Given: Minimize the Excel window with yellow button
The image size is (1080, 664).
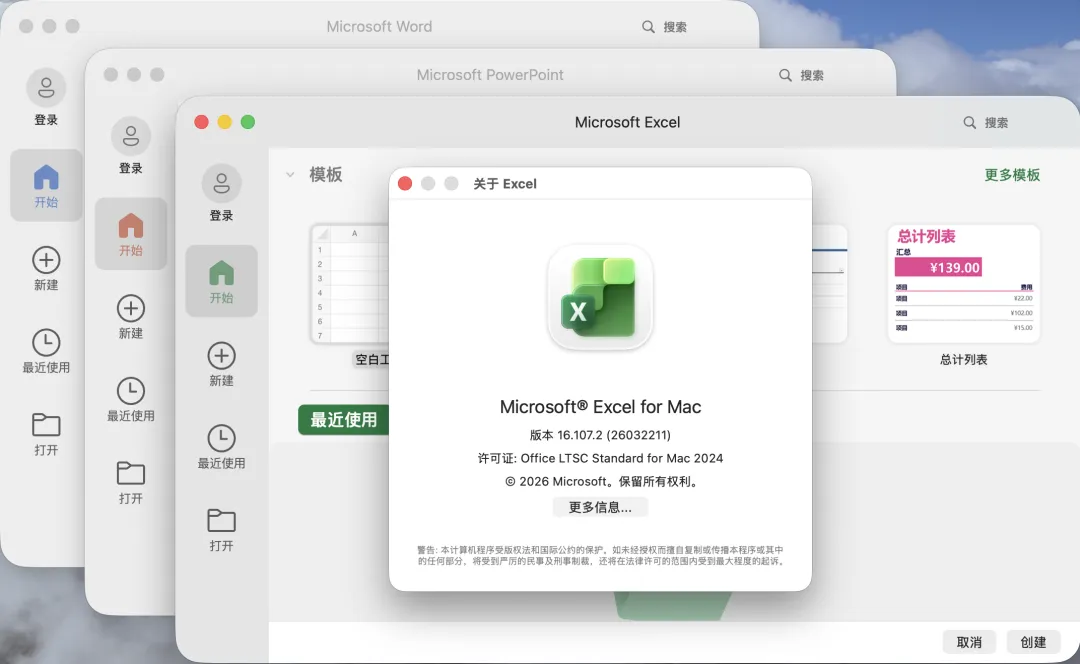Looking at the screenshot, I should click(x=225, y=122).
